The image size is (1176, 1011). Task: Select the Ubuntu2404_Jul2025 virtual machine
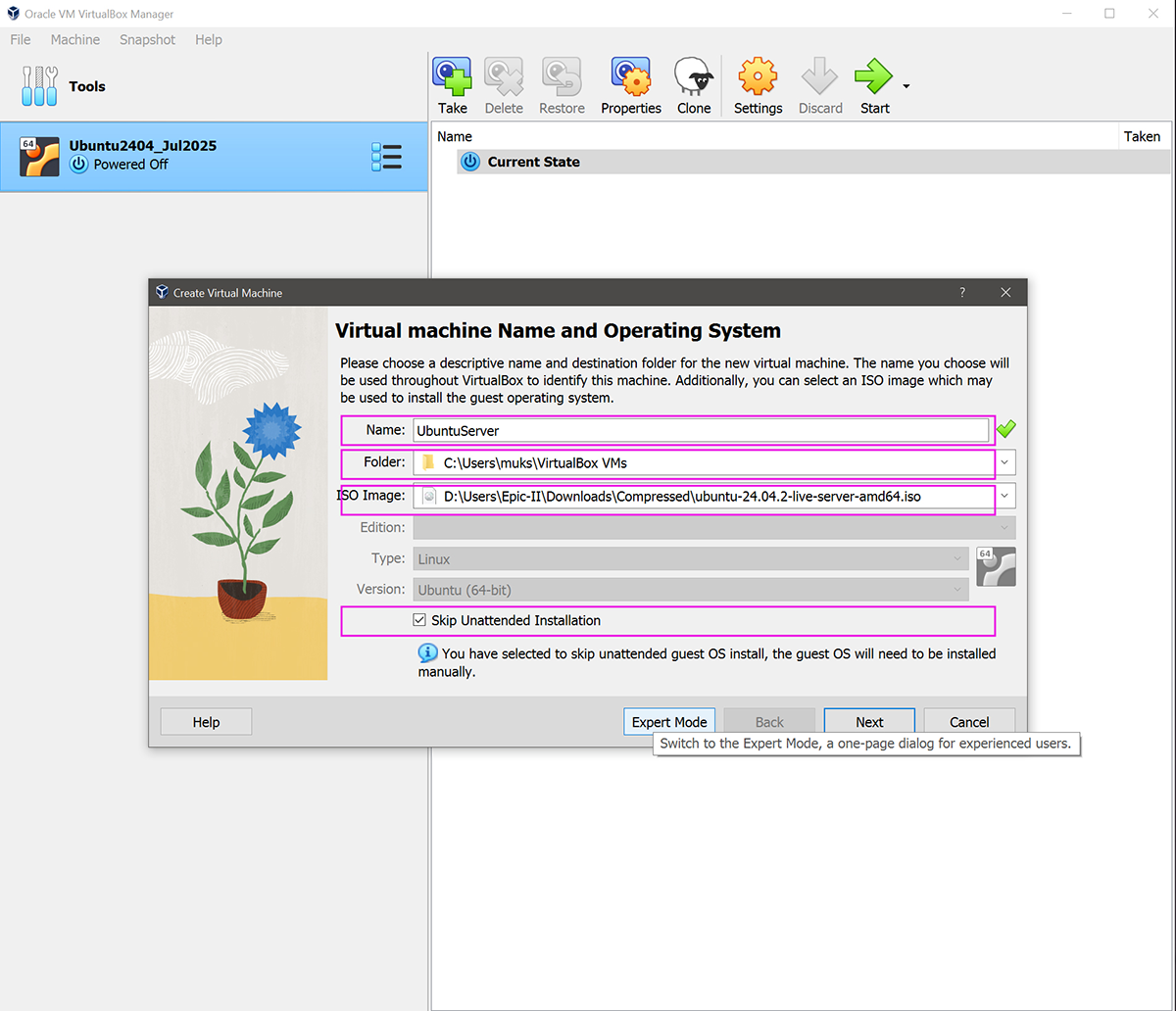(214, 157)
